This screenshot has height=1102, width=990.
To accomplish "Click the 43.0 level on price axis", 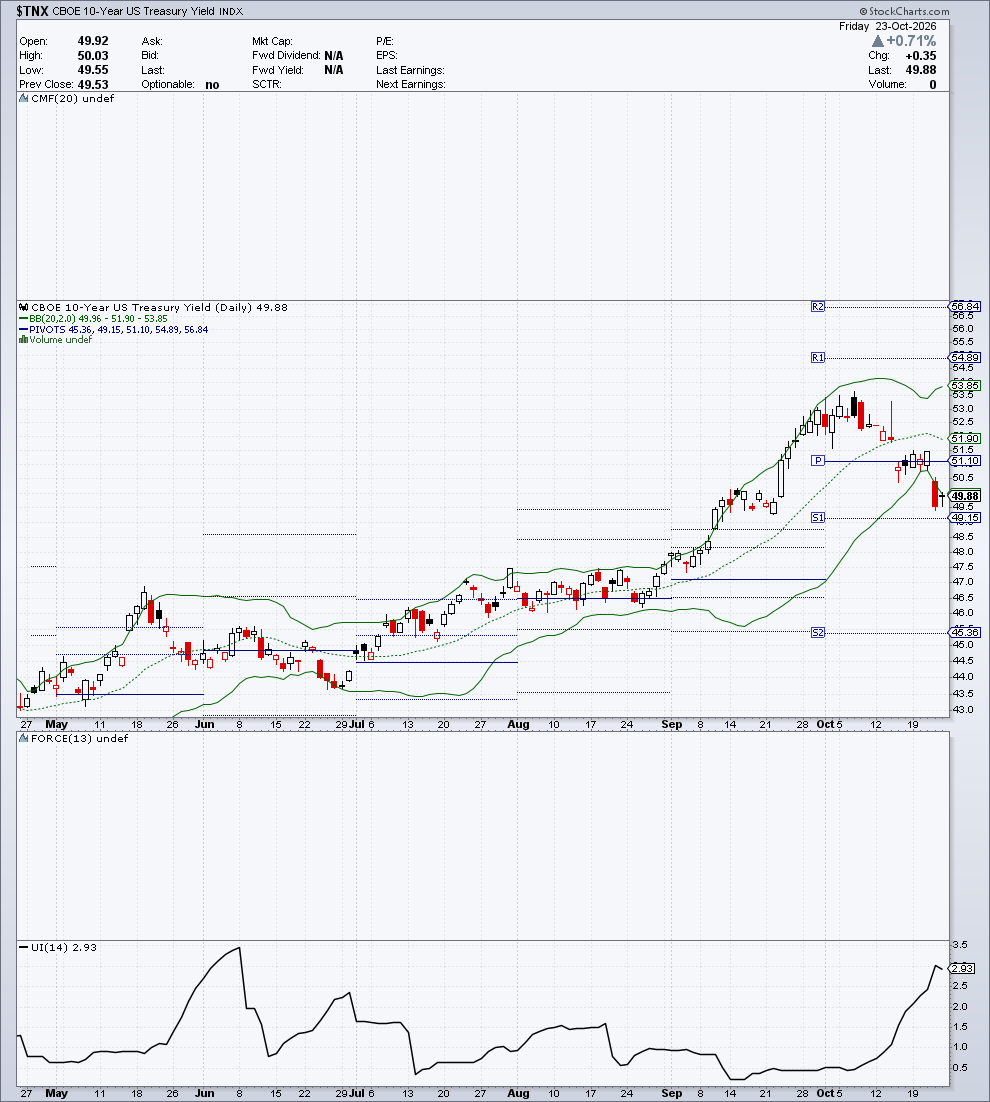I will pos(963,710).
